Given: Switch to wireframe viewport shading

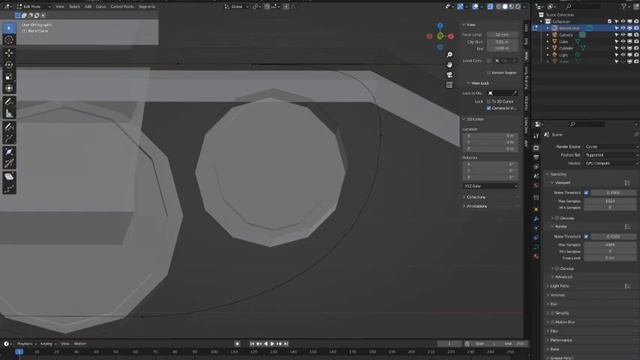Looking at the screenshot, I should 499,7.
